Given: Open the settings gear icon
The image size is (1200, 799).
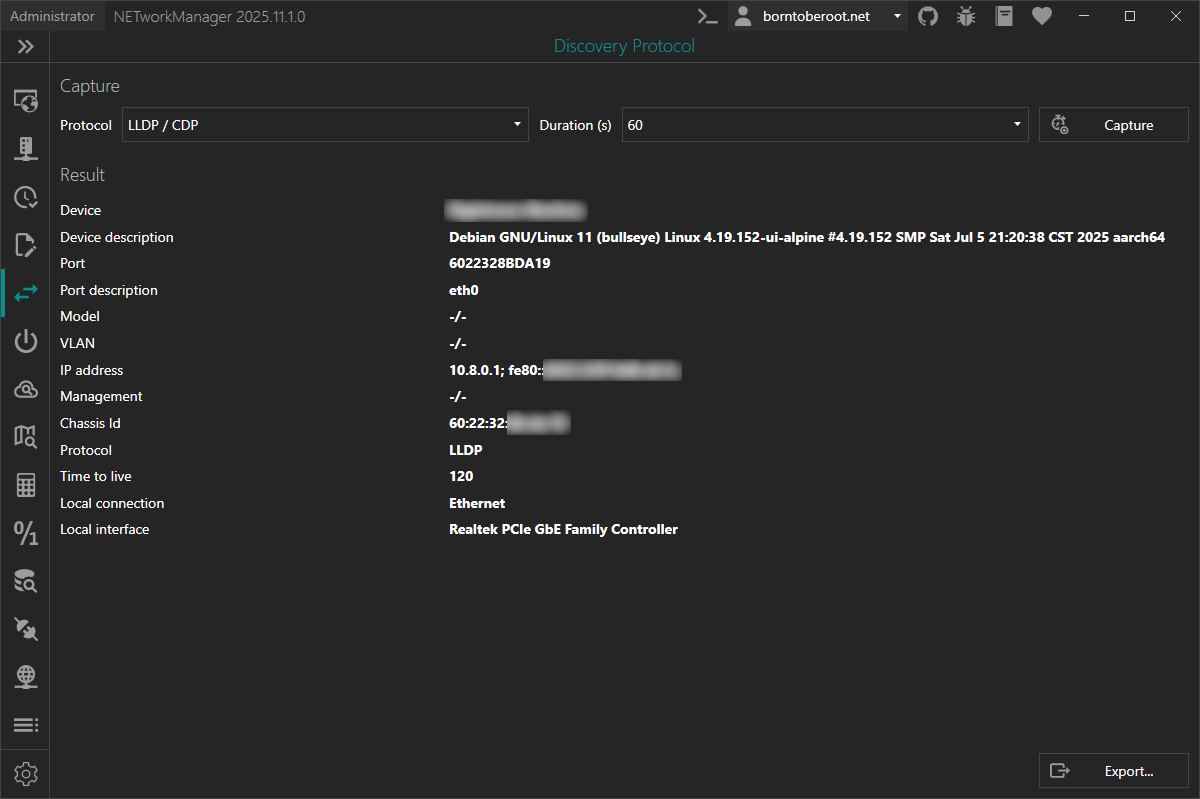Looking at the screenshot, I should [x=26, y=774].
